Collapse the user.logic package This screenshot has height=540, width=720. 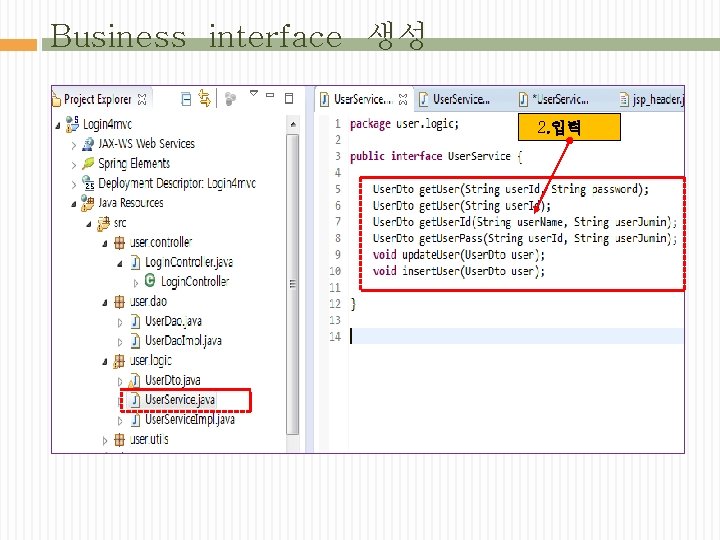click(105, 362)
